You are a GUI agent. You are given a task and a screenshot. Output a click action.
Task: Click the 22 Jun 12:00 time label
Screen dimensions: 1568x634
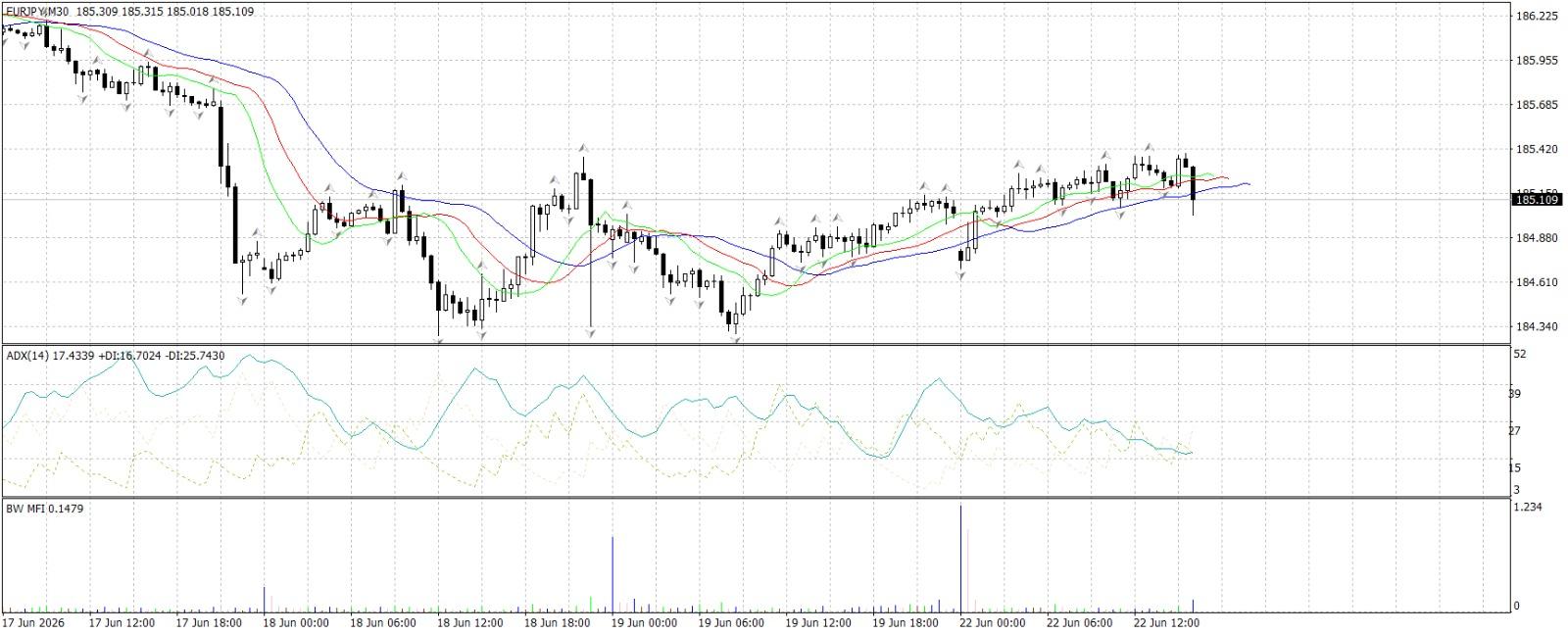tap(1166, 623)
